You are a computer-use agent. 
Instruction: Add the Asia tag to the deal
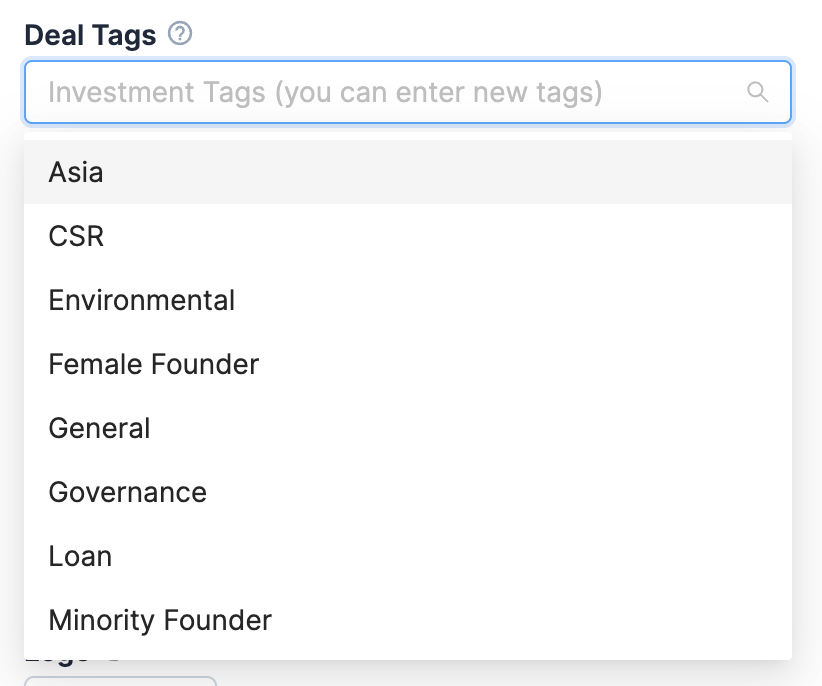pos(76,173)
